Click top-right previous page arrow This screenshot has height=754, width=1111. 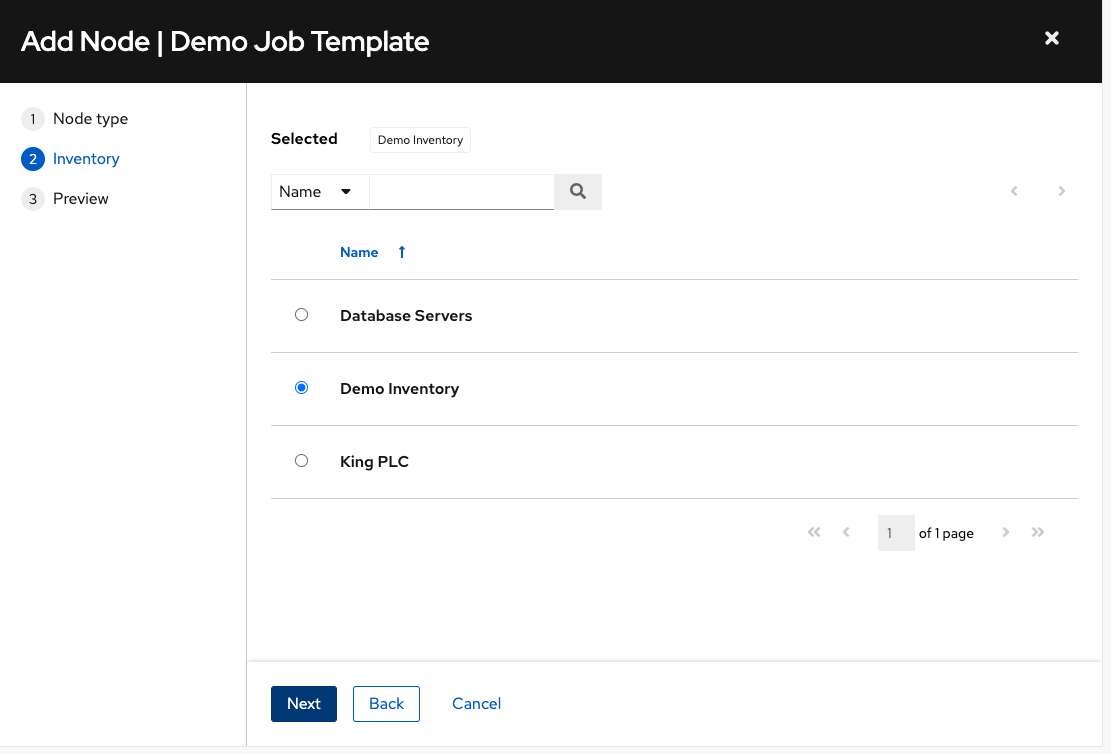point(1014,191)
